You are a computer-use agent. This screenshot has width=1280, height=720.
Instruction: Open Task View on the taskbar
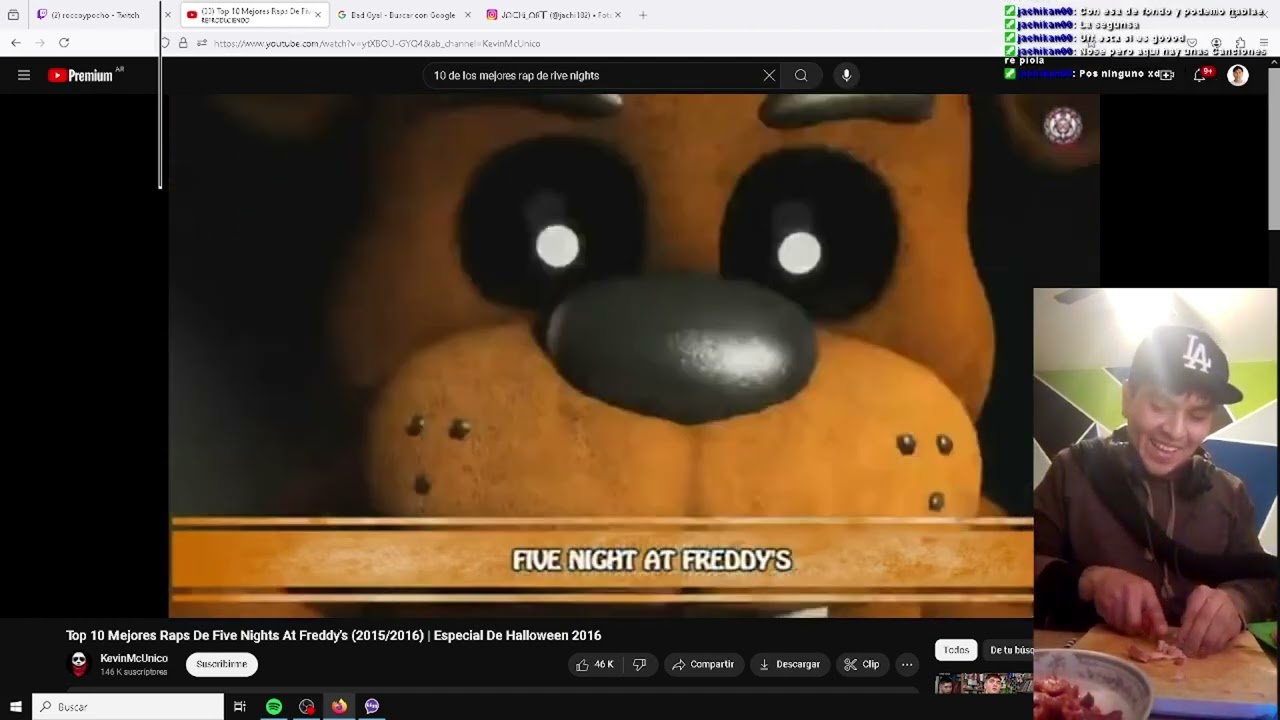(240, 706)
